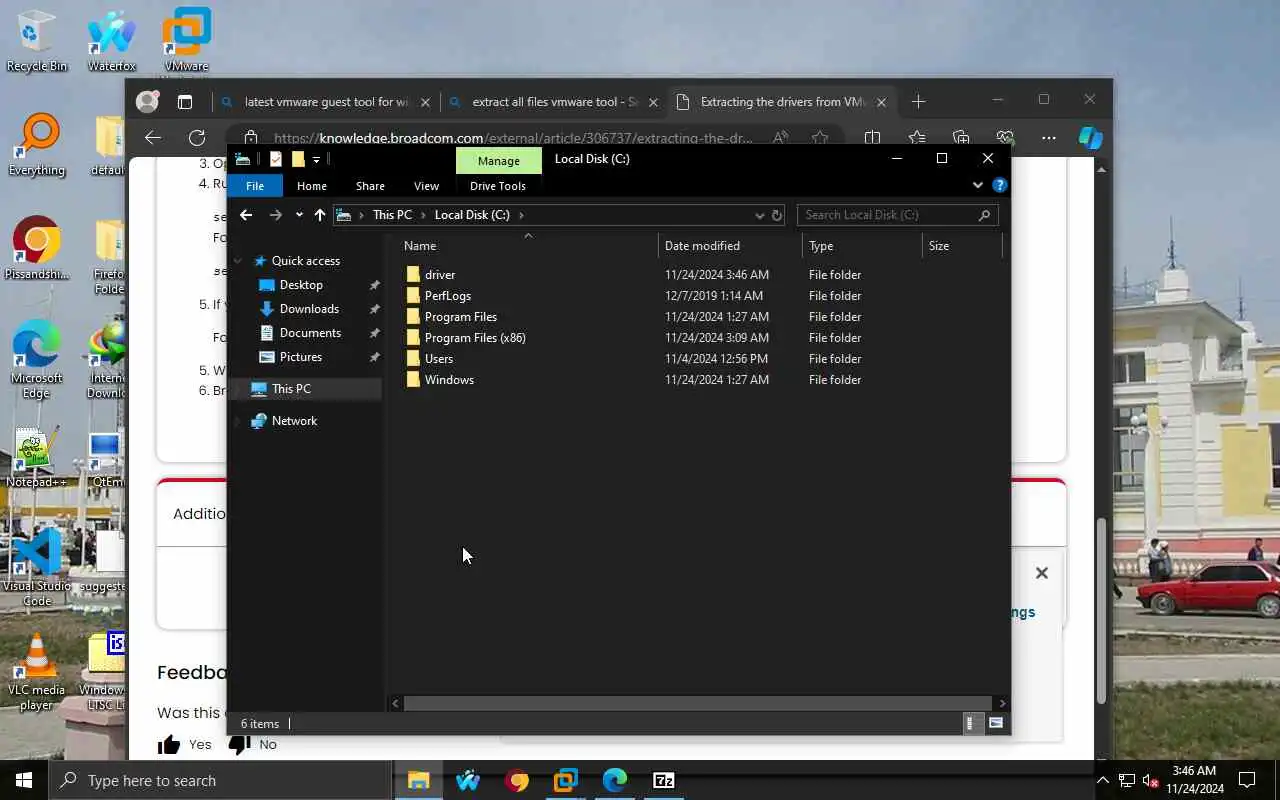This screenshot has width=1280, height=800.
Task: Switch to 'extract all files vmware tool' tab
Action: pyautogui.click(x=554, y=102)
